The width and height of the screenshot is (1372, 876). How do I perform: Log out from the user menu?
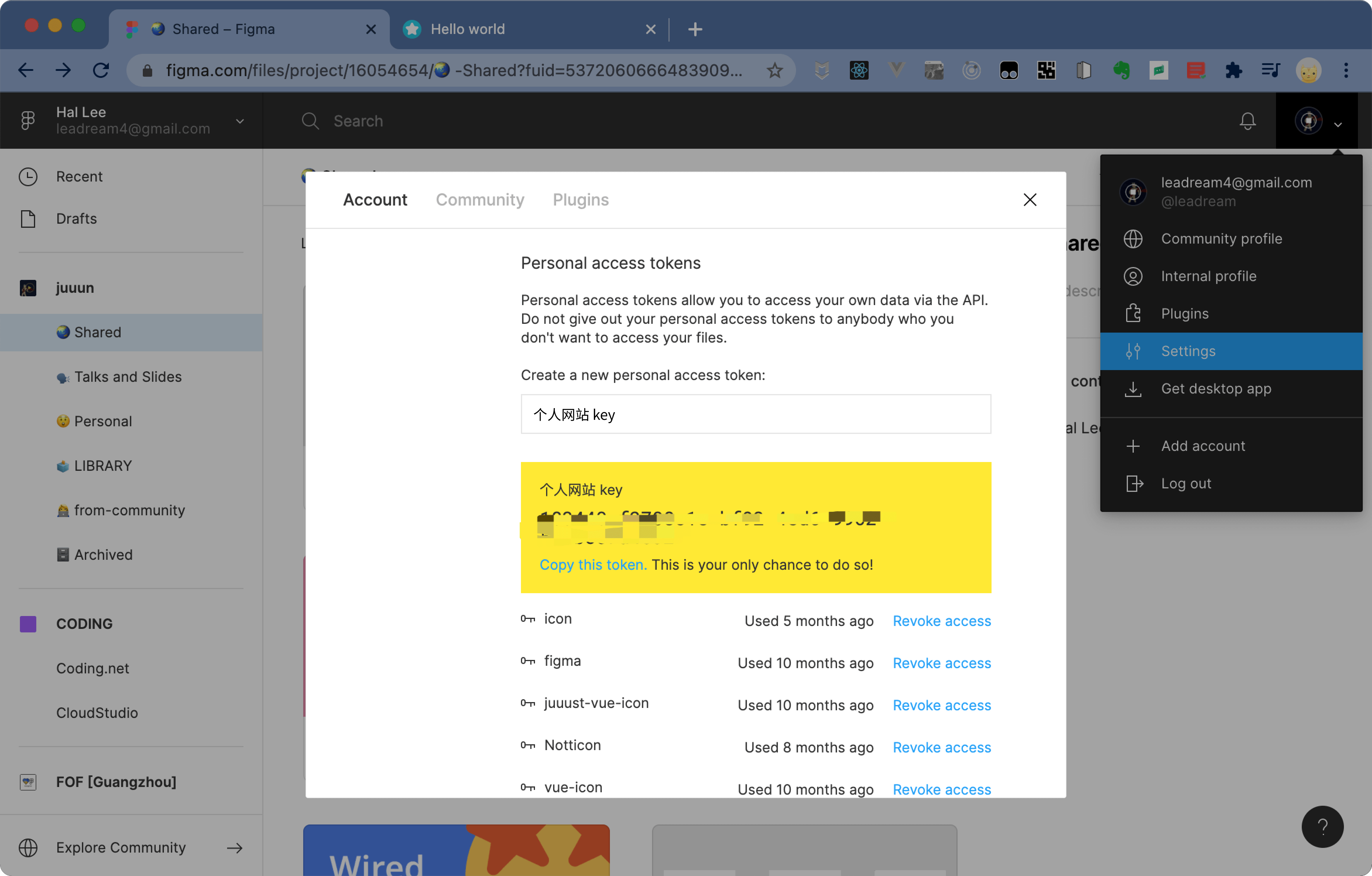click(1231, 483)
